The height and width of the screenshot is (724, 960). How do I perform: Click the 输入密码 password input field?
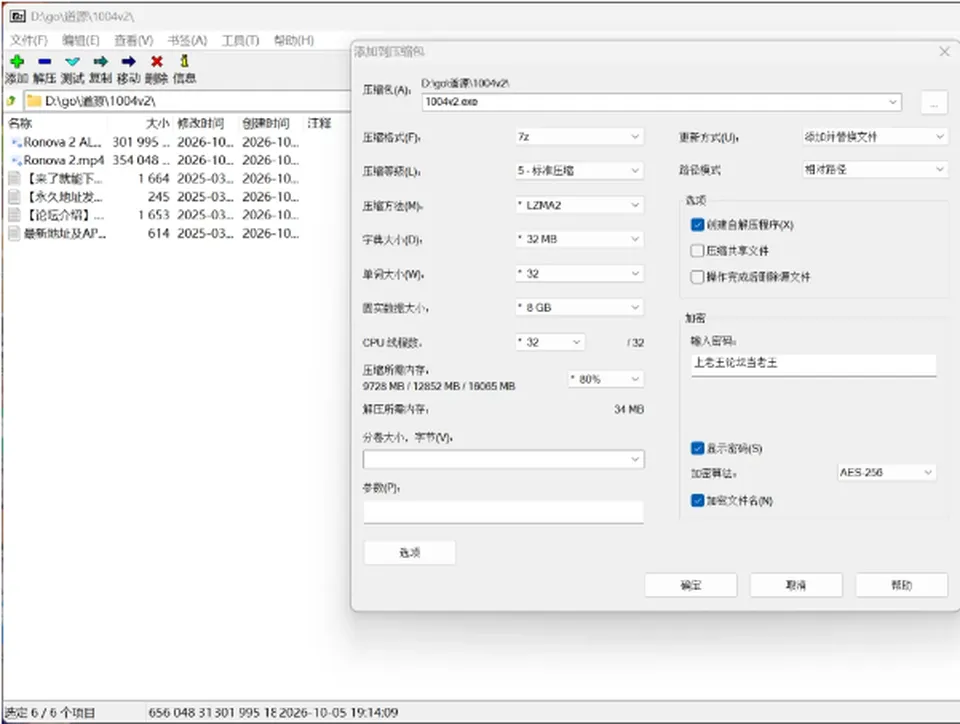pos(814,364)
